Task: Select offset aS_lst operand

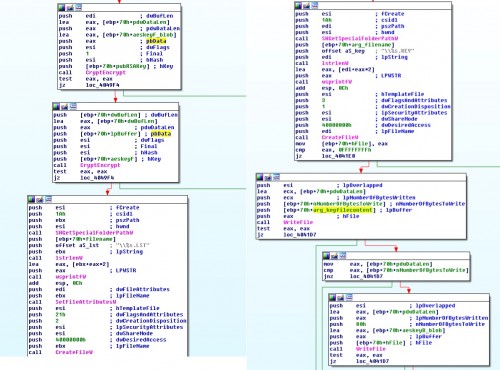Action: (x=77, y=245)
